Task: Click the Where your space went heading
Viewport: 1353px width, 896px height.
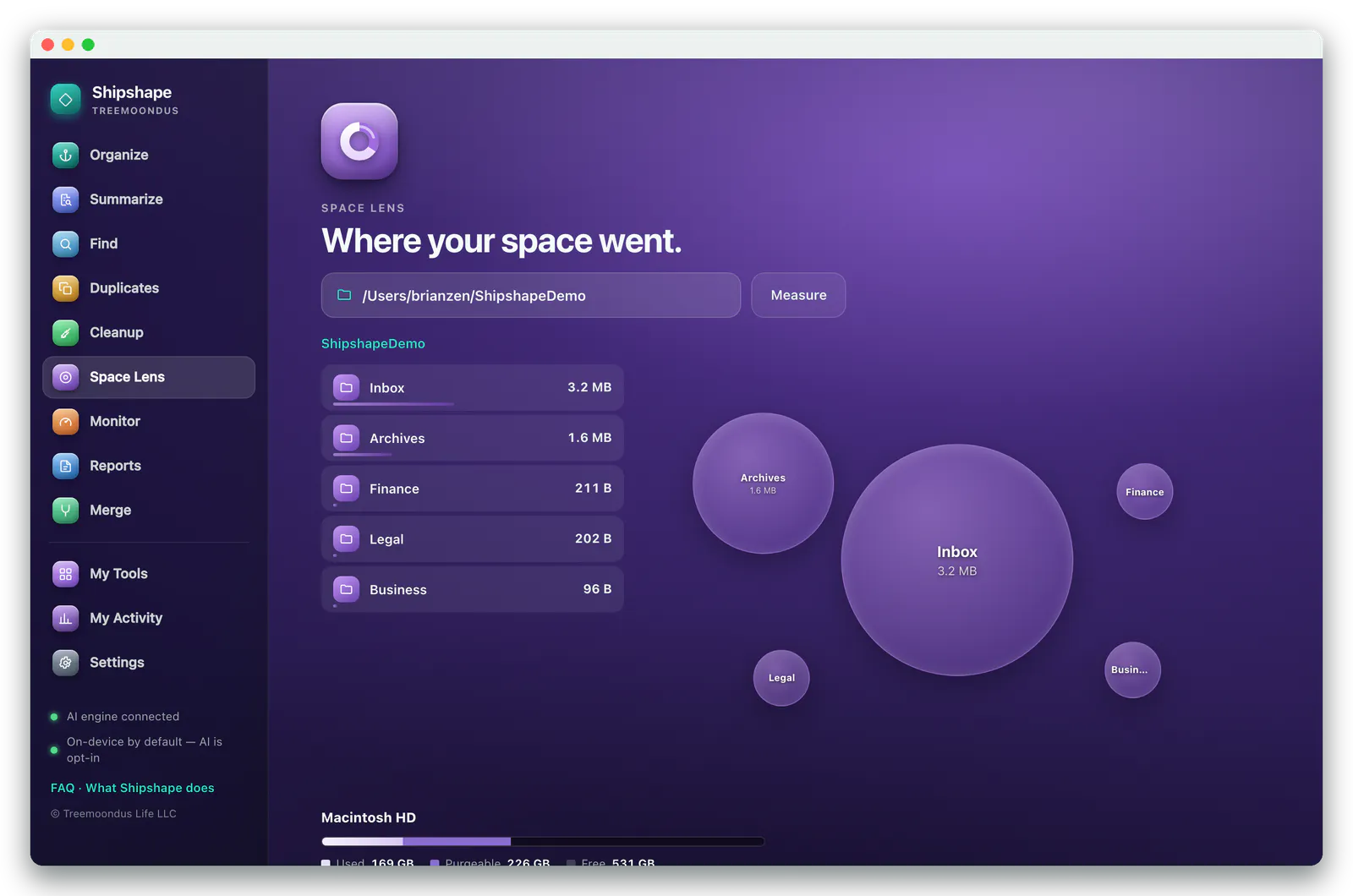Action: click(501, 241)
